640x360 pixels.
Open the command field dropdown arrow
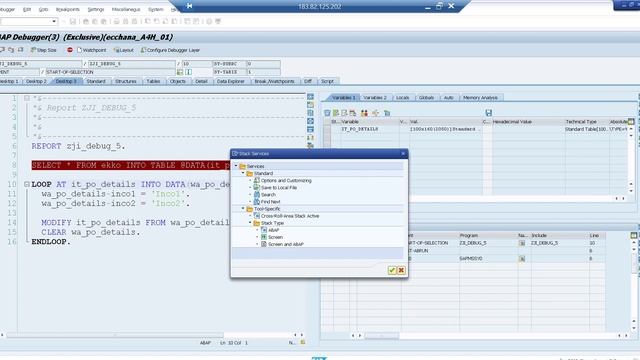point(54,21)
